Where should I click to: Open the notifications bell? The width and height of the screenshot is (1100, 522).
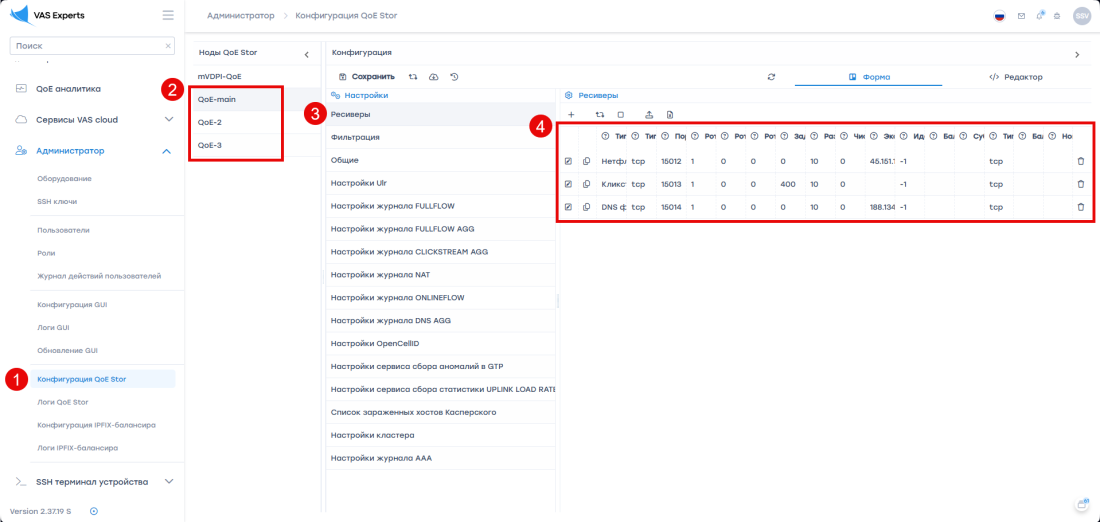tap(1039, 16)
